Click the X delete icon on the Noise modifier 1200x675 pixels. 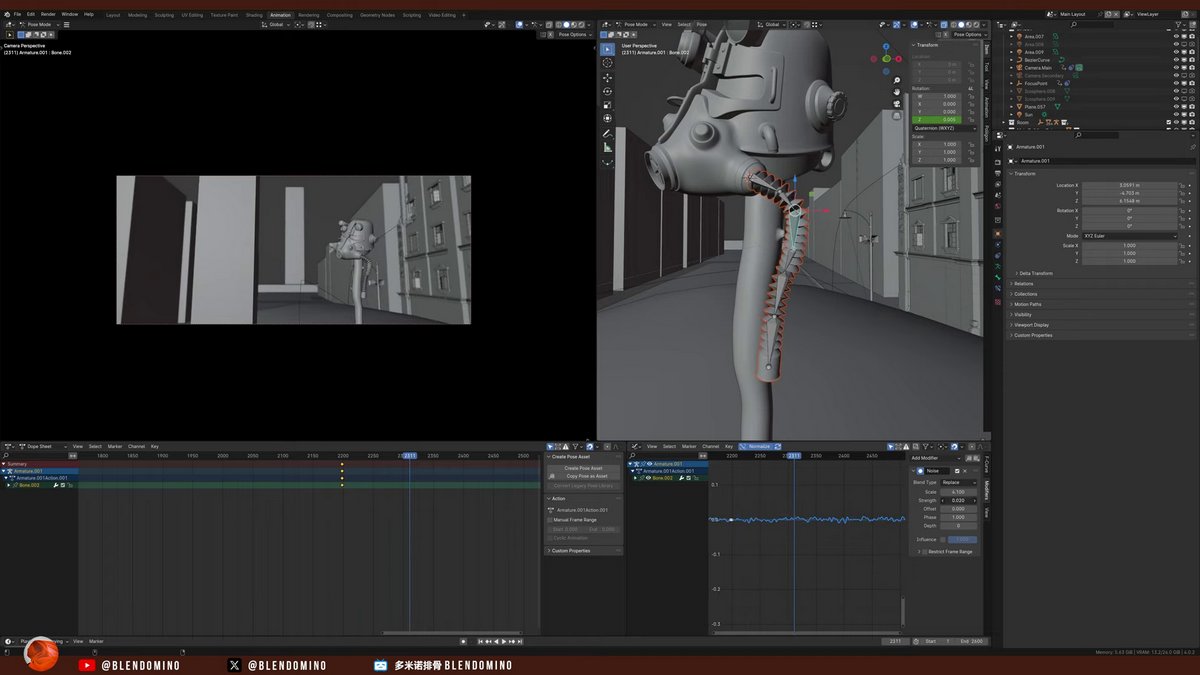pyautogui.click(x=964, y=471)
